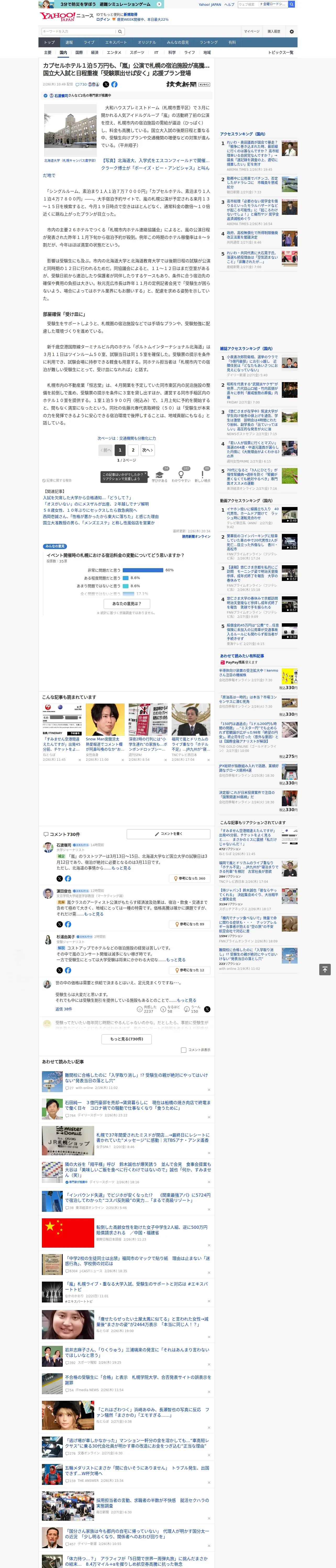Share 濱田俊也's comment on Facebook
336x1568 pixels.
point(68,924)
